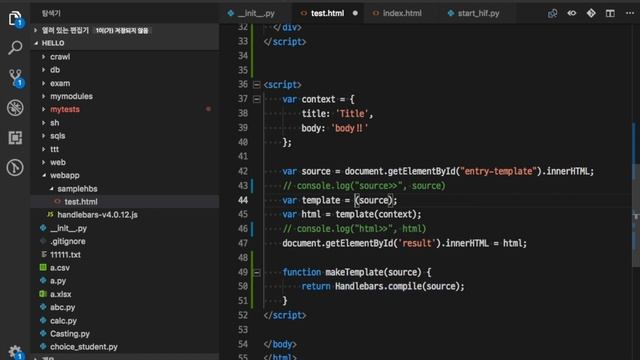Click the handlebars-v4.0.12.js JS file icon
The height and width of the screenshot is (360, 640).
coord(50,214)
